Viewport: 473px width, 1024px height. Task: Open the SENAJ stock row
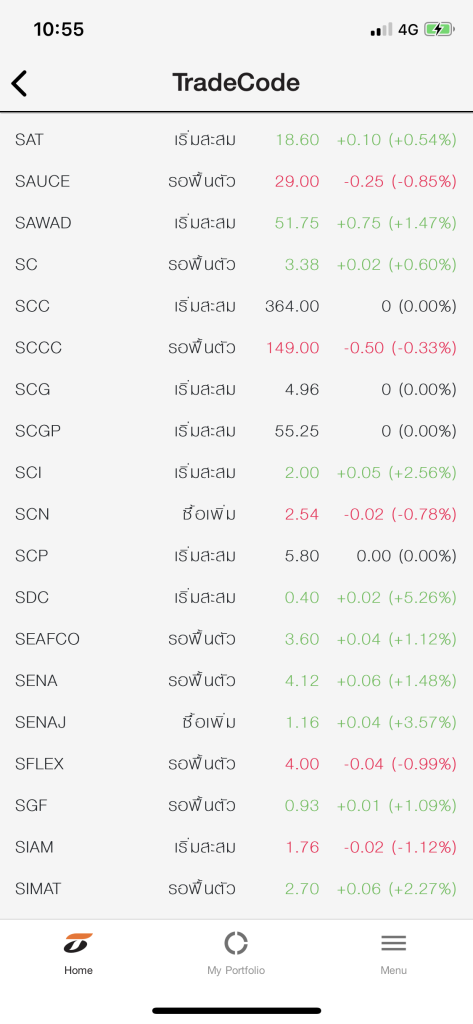(x=236, y=722)
